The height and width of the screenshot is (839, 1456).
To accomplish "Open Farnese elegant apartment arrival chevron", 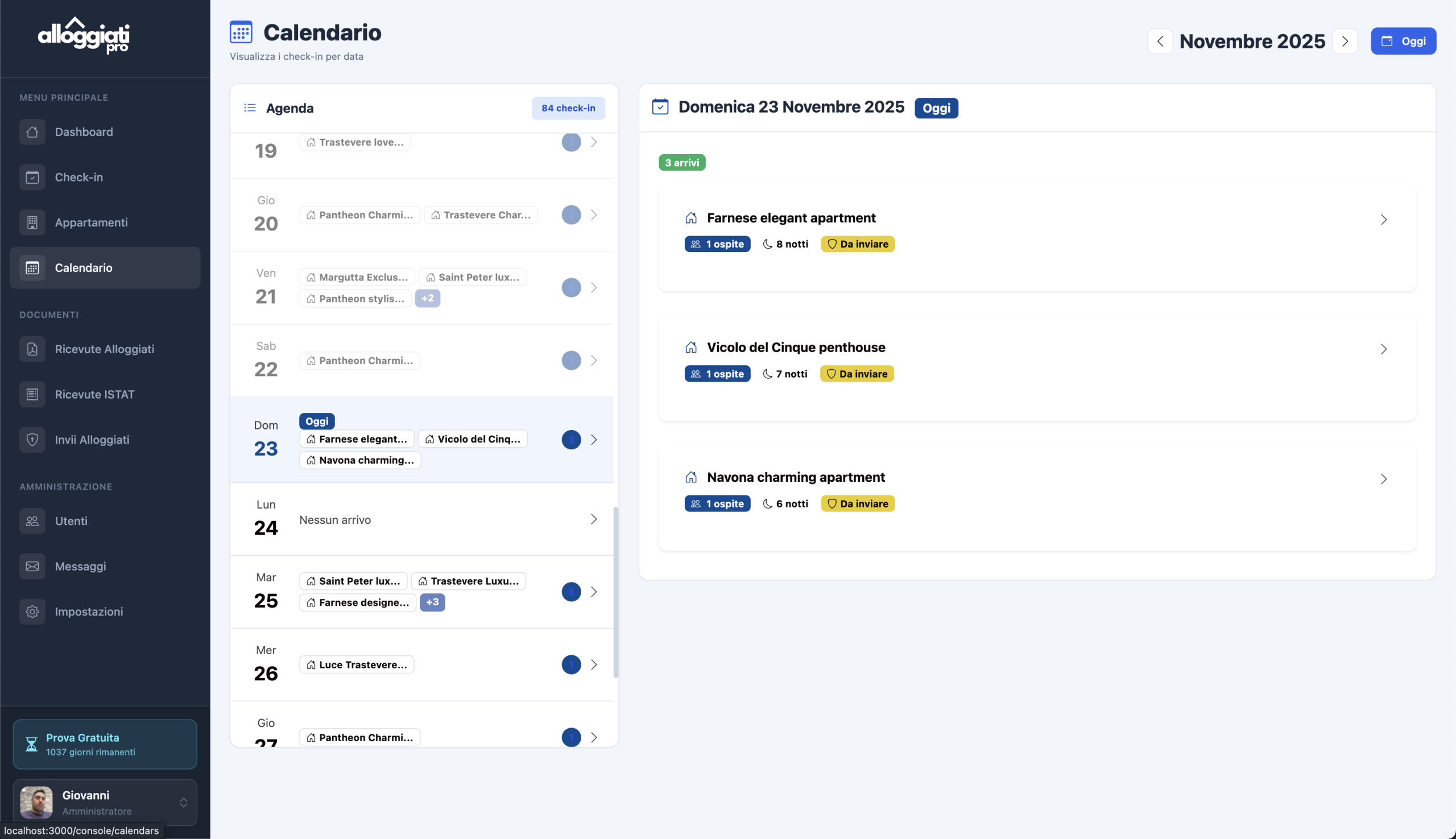I will click(1383, 220).
